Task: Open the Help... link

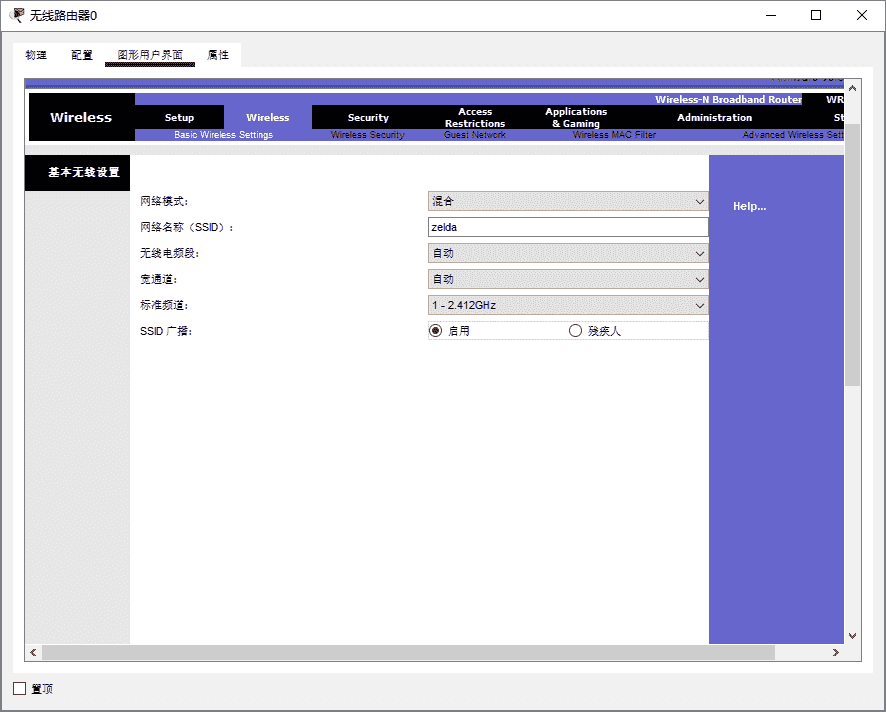Action: pyautogui.click(x=749, y=206)
